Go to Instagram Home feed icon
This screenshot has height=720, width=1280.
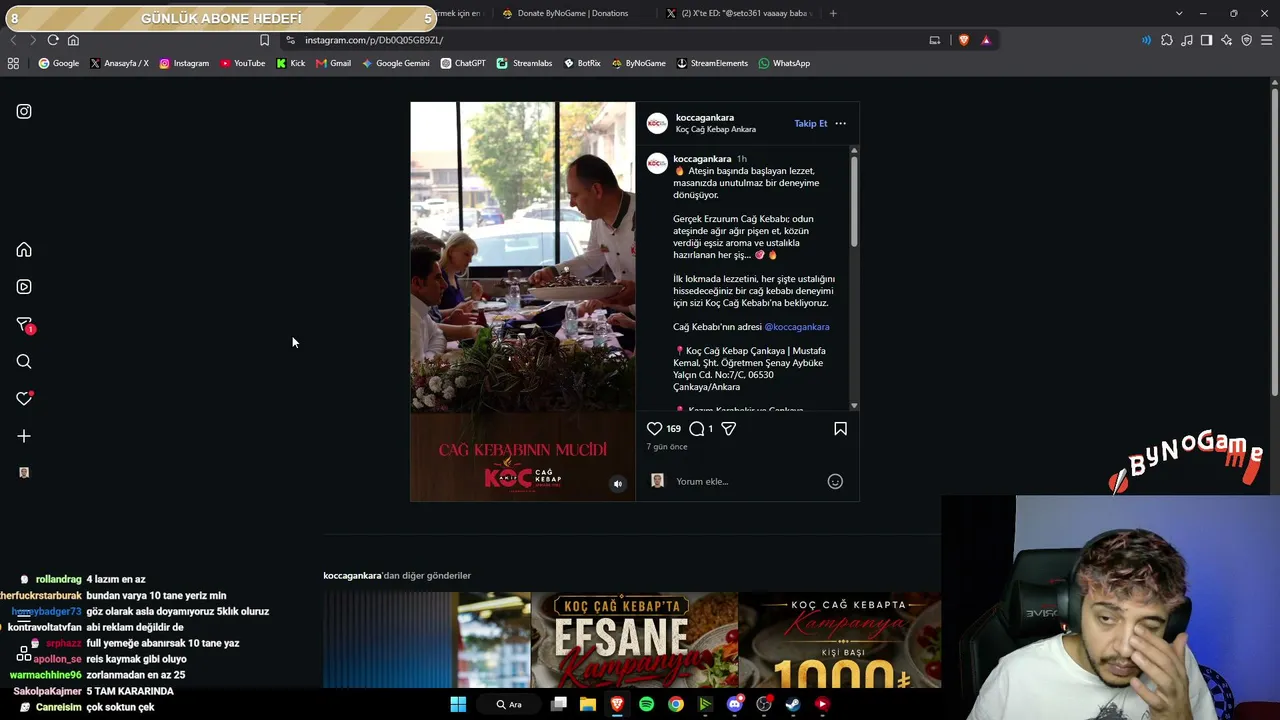coord(24,250)
